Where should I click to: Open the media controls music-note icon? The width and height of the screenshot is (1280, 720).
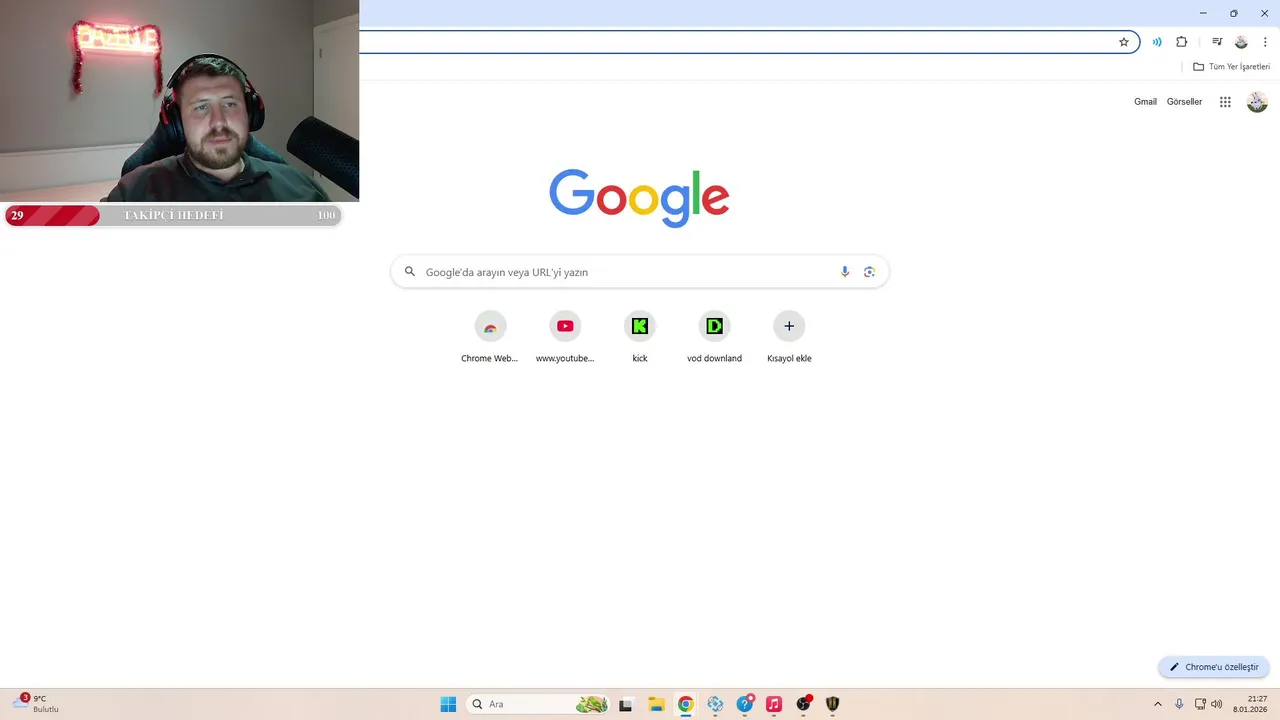tap(1217, 42)
